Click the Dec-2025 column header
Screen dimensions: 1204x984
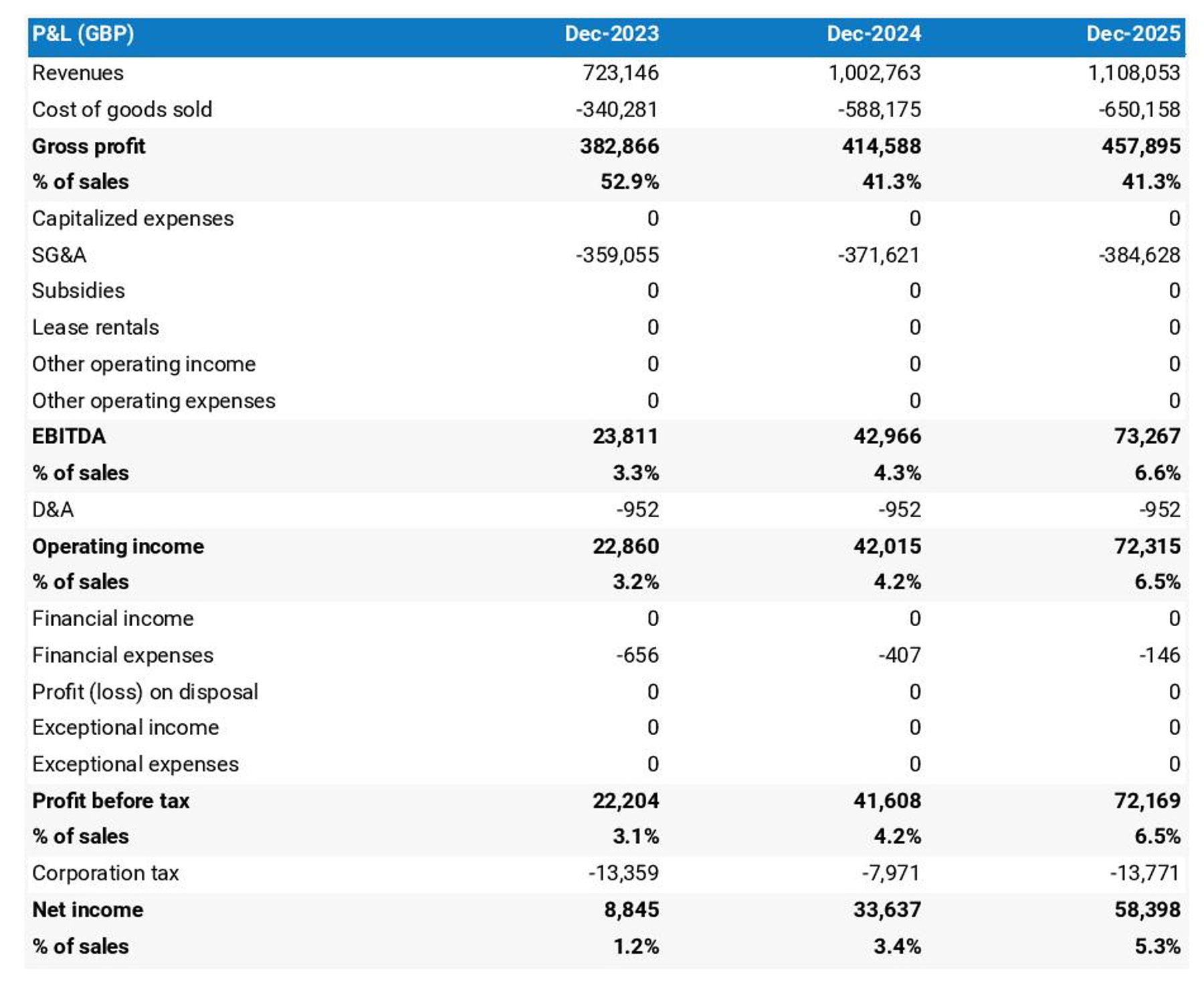(1132, 34)
